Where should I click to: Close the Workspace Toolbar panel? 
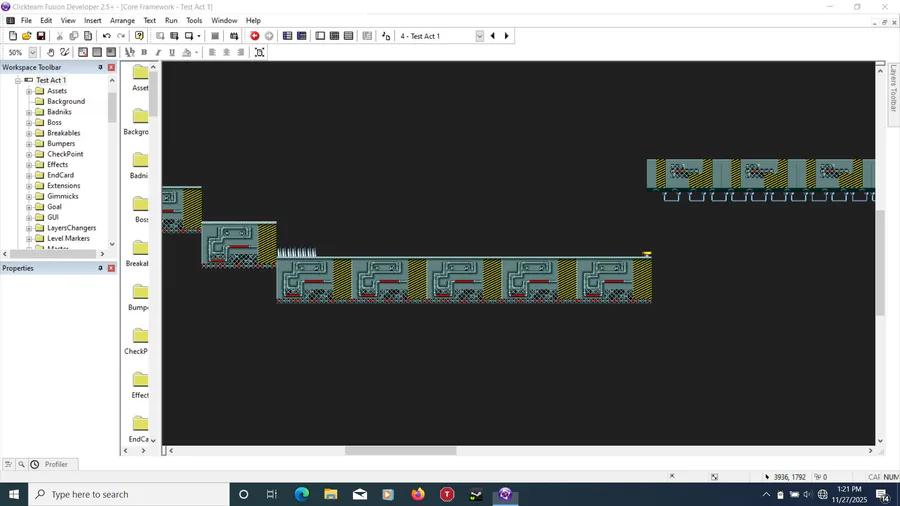tap(111, 67)
